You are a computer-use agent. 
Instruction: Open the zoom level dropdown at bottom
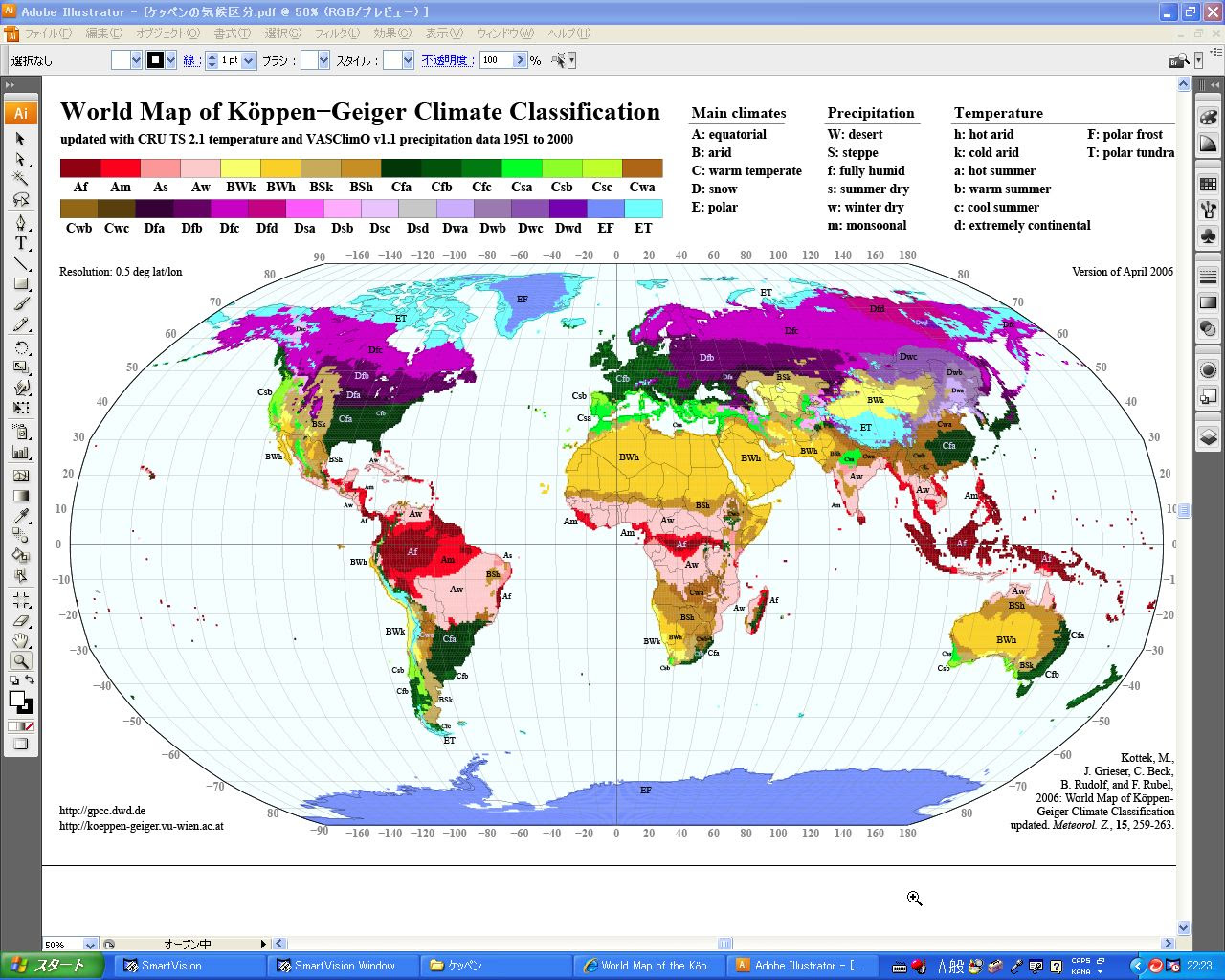coord(90,945)
